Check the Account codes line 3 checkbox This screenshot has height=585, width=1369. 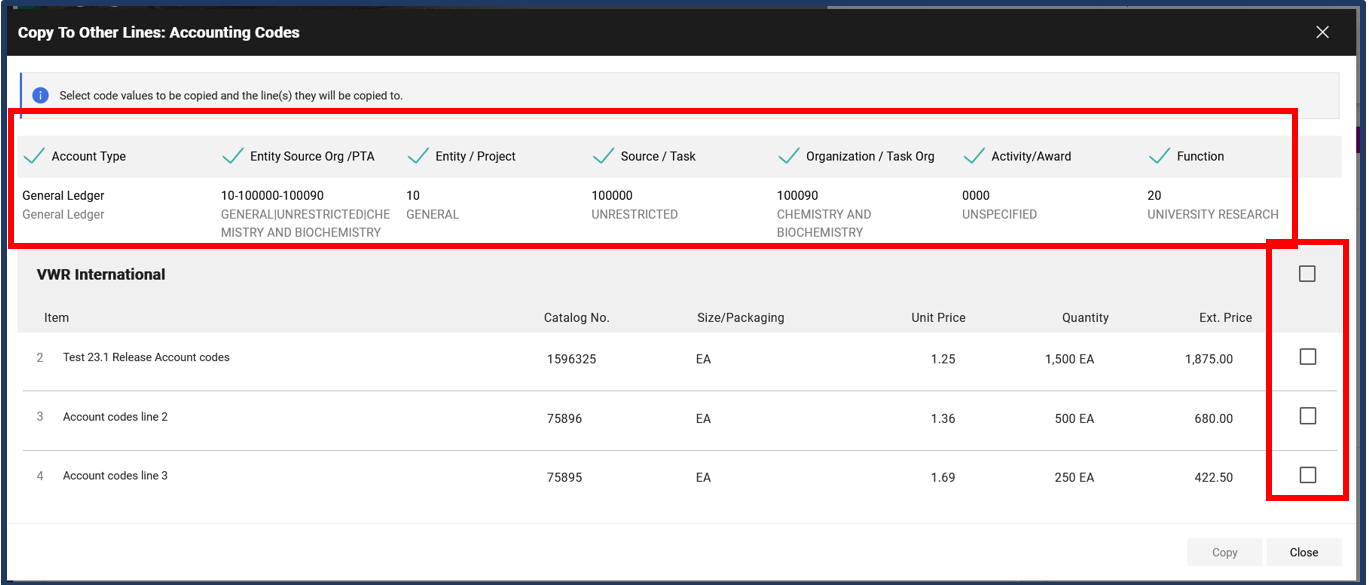pyautogui.click(x=1307, y=476)
